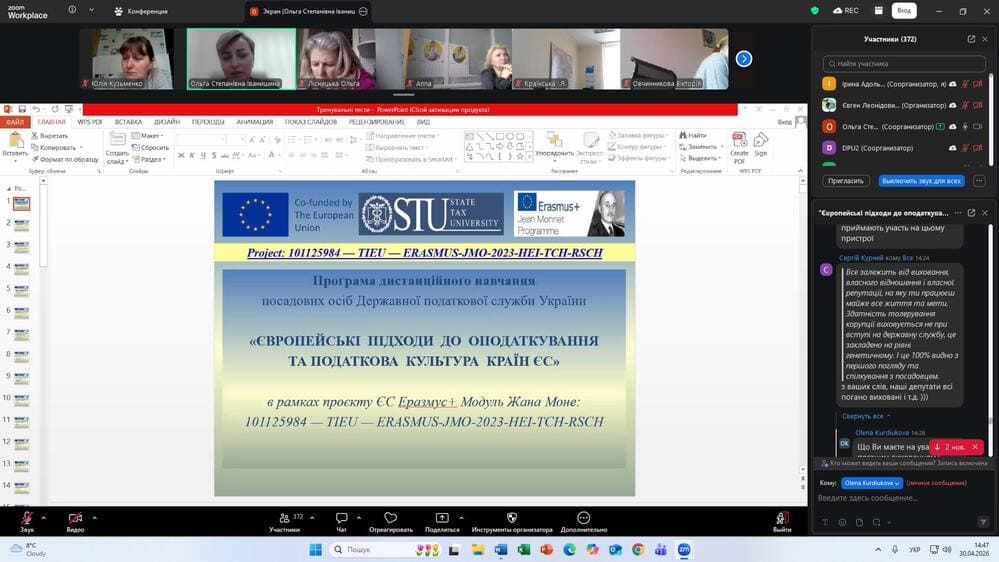Collapse replies with Свернуть все link
The height and width of the screenshot is (562, 999).
tap(866, 416)
